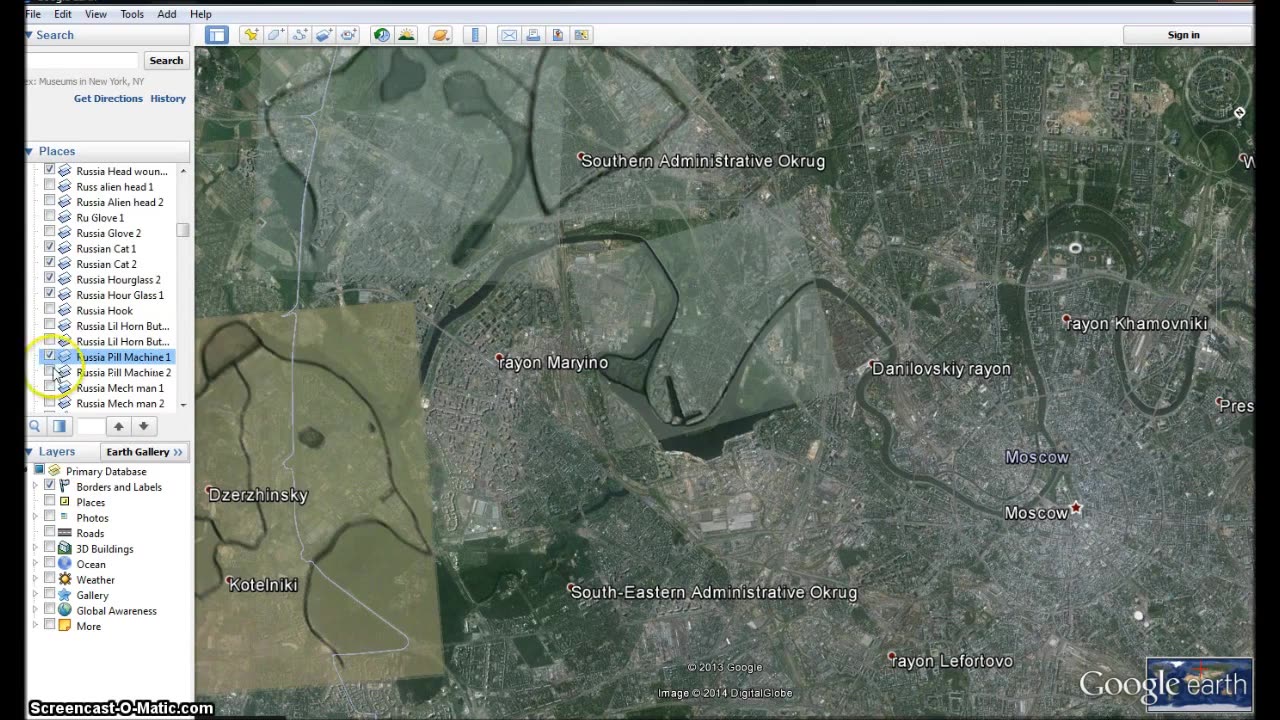Screen dimensions: 1280x720
Task: Print the current view
Action: point(533,35)
